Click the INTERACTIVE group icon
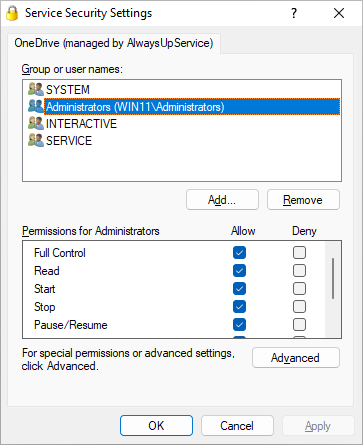Viewport: 363px width, 445px height. click(36, 123)
